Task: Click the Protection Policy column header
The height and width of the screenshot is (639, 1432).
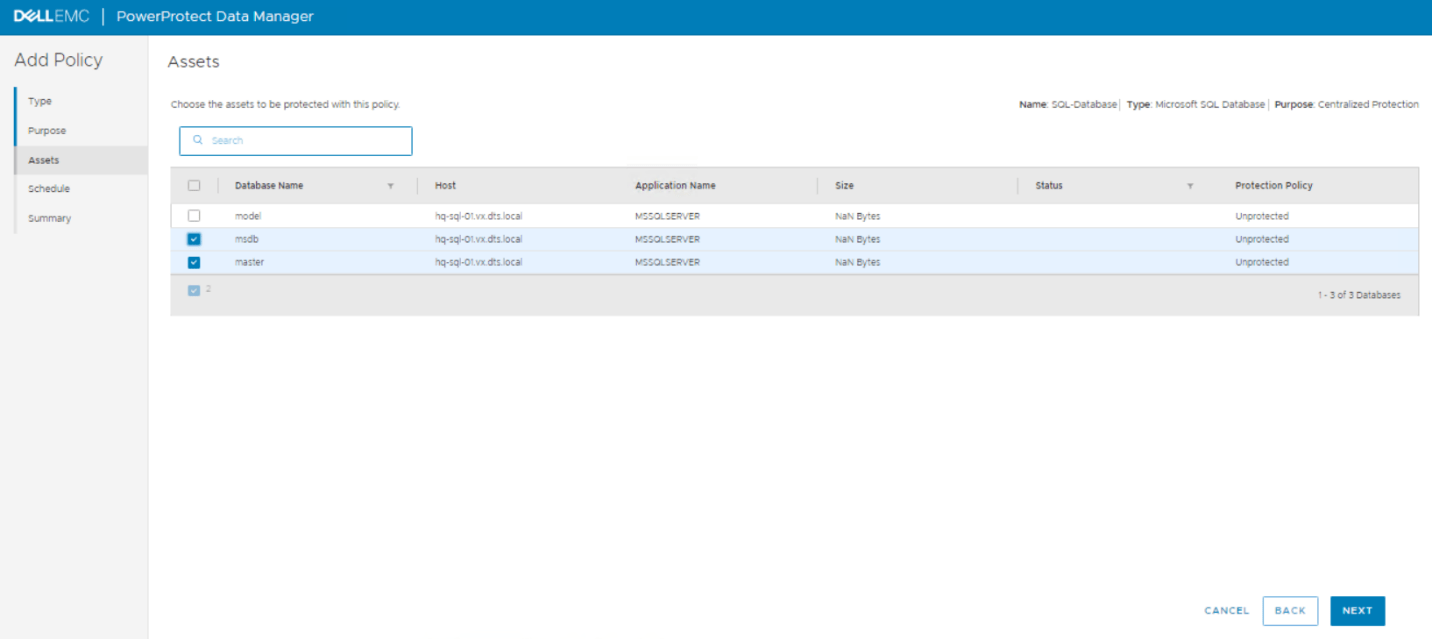Action: coord(1274,186)
